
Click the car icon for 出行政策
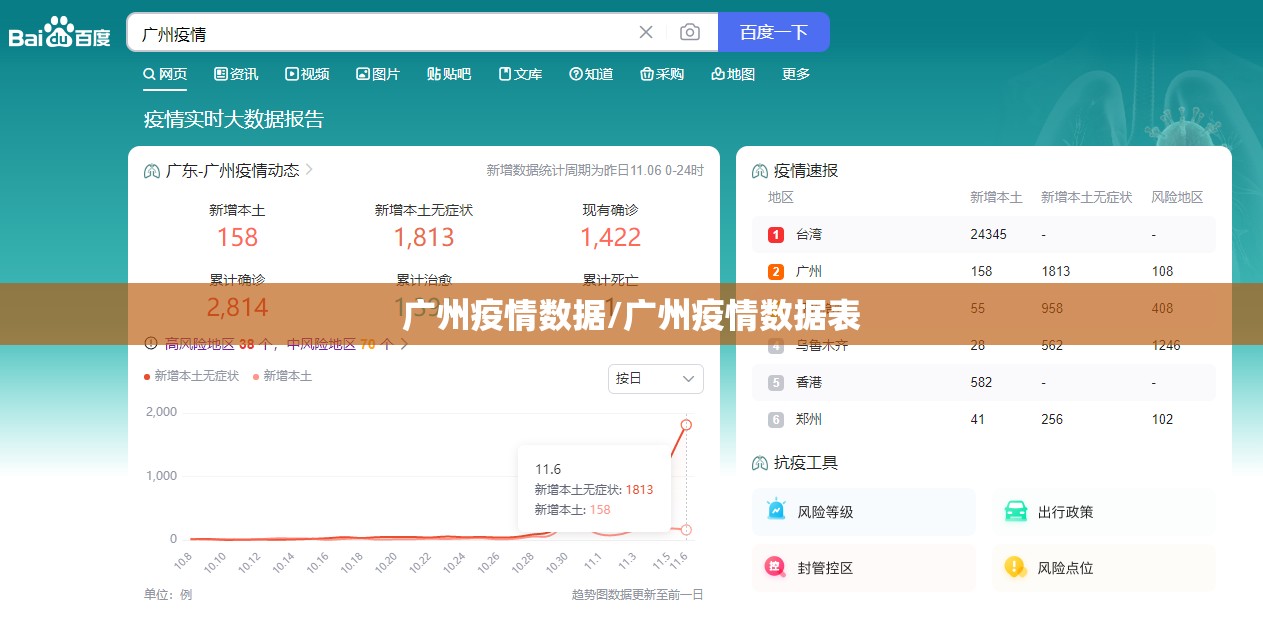pos(1016,511)
